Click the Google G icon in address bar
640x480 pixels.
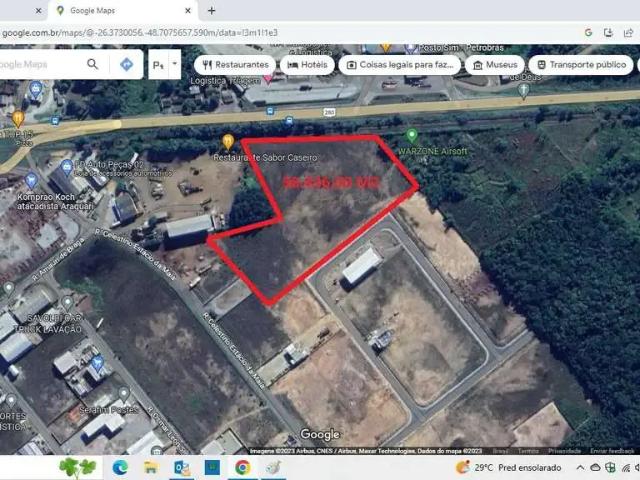tap(588, 33)
